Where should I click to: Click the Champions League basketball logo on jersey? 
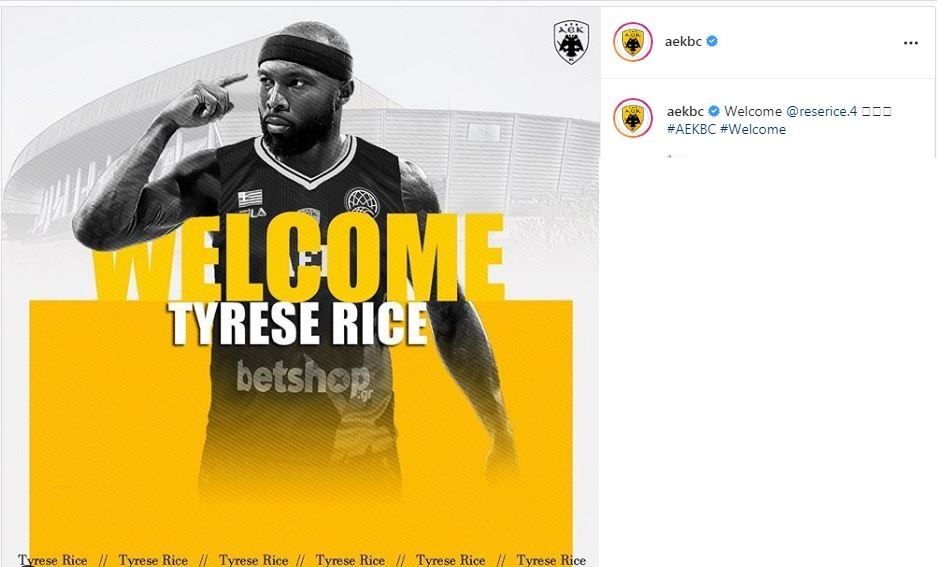tap(362, 203)
